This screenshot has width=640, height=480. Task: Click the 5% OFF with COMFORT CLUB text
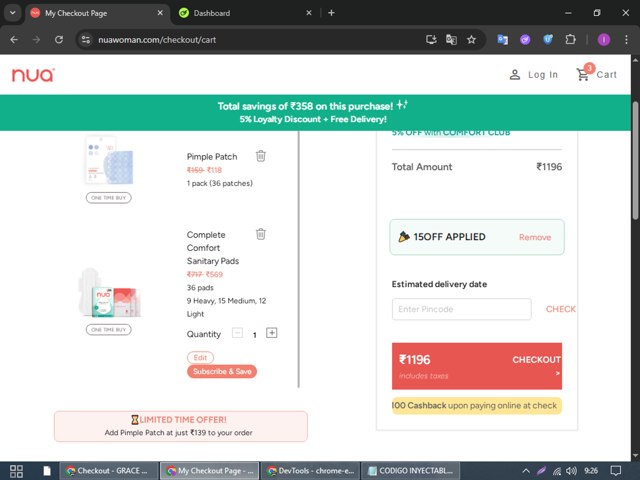(451, 132)
